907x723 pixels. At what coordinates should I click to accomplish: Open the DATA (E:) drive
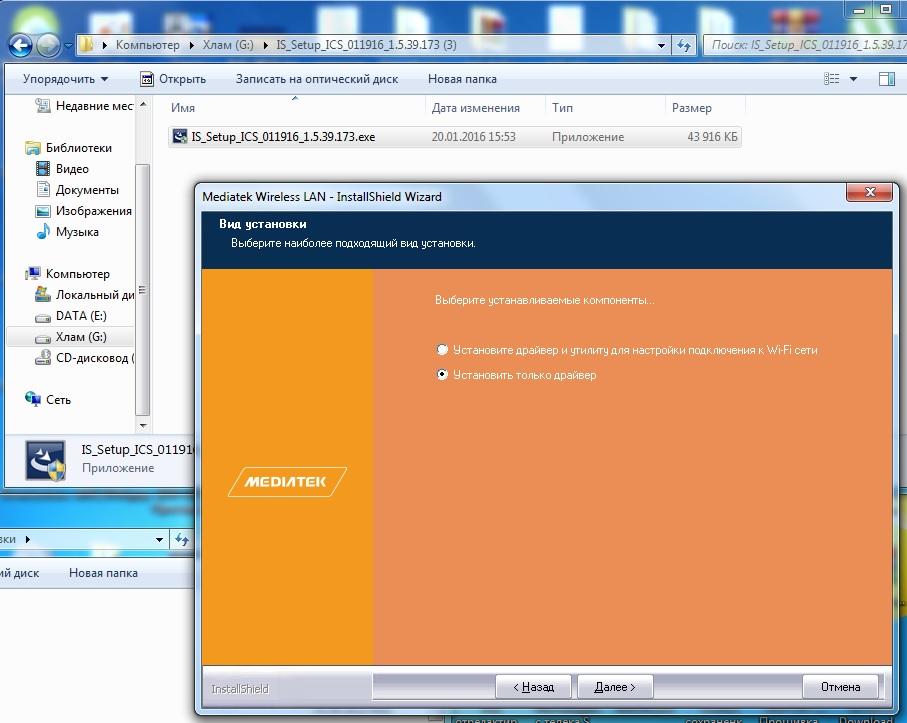(71, 316)
